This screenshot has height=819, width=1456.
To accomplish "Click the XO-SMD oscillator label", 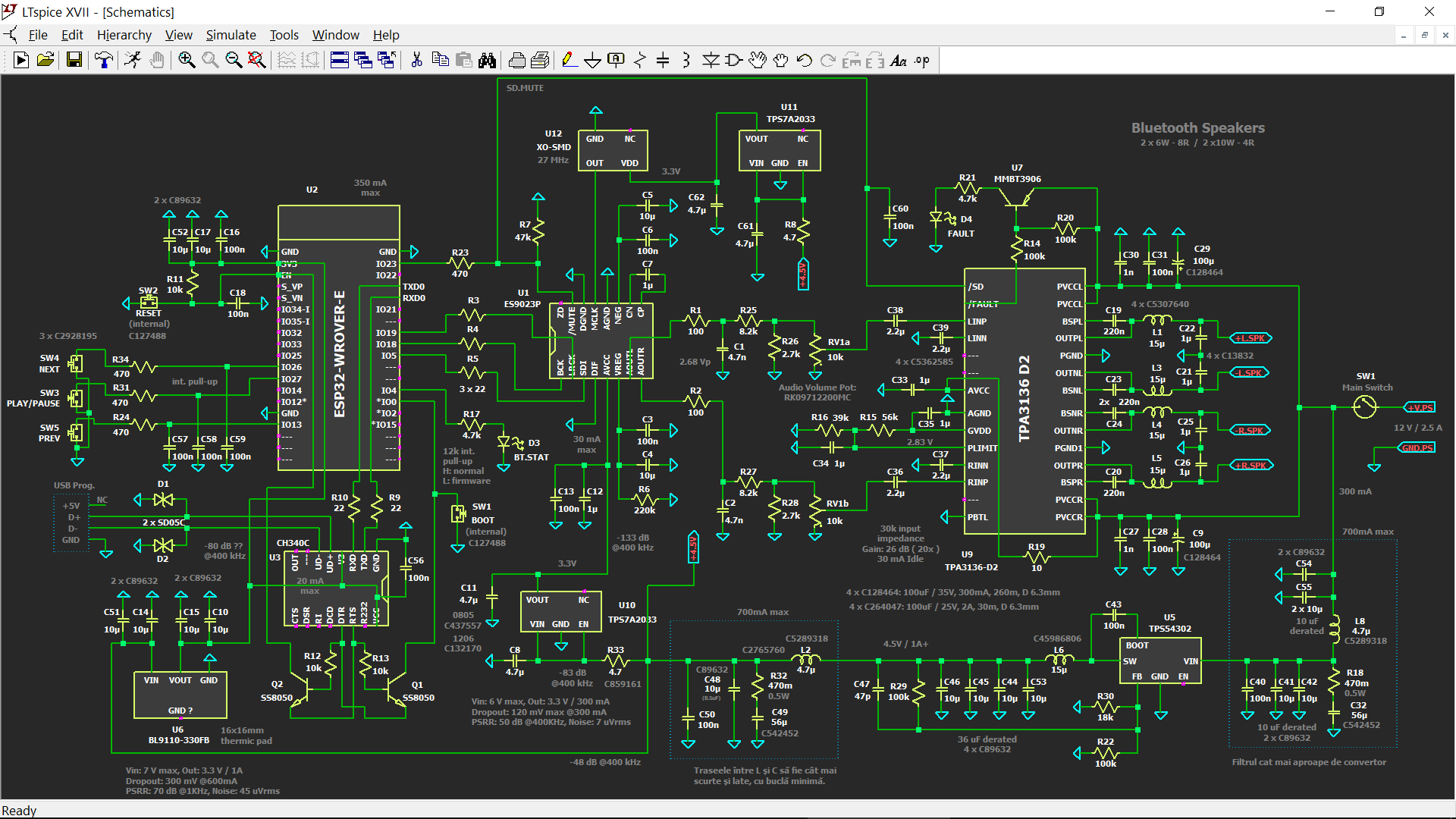I will pos(554,147).
